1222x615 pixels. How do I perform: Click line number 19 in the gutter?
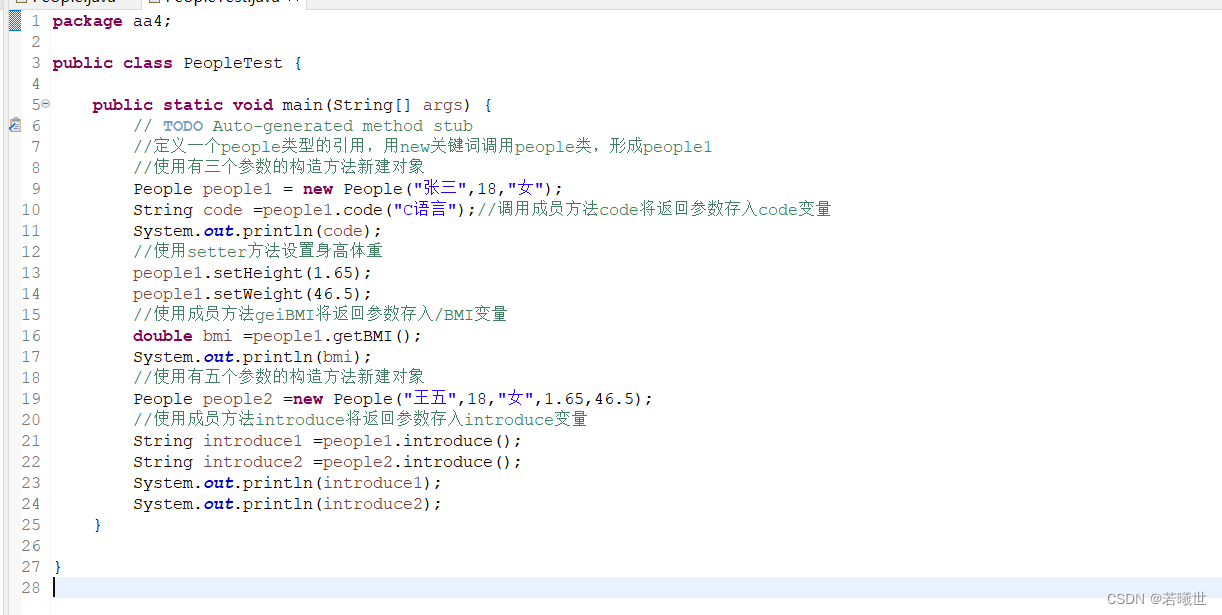(x=31, y=398)
